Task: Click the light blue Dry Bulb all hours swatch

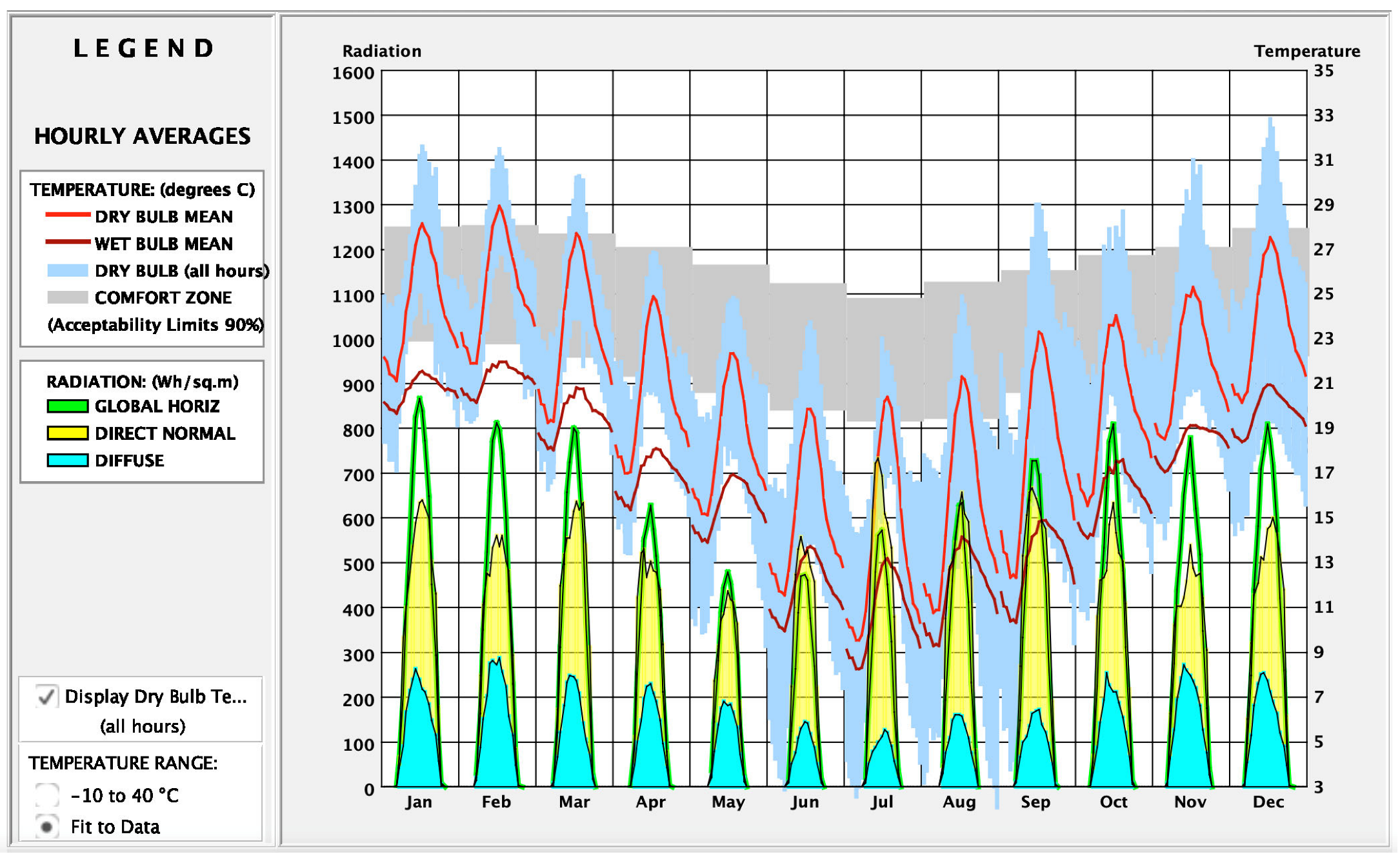Action: [68, 270]
